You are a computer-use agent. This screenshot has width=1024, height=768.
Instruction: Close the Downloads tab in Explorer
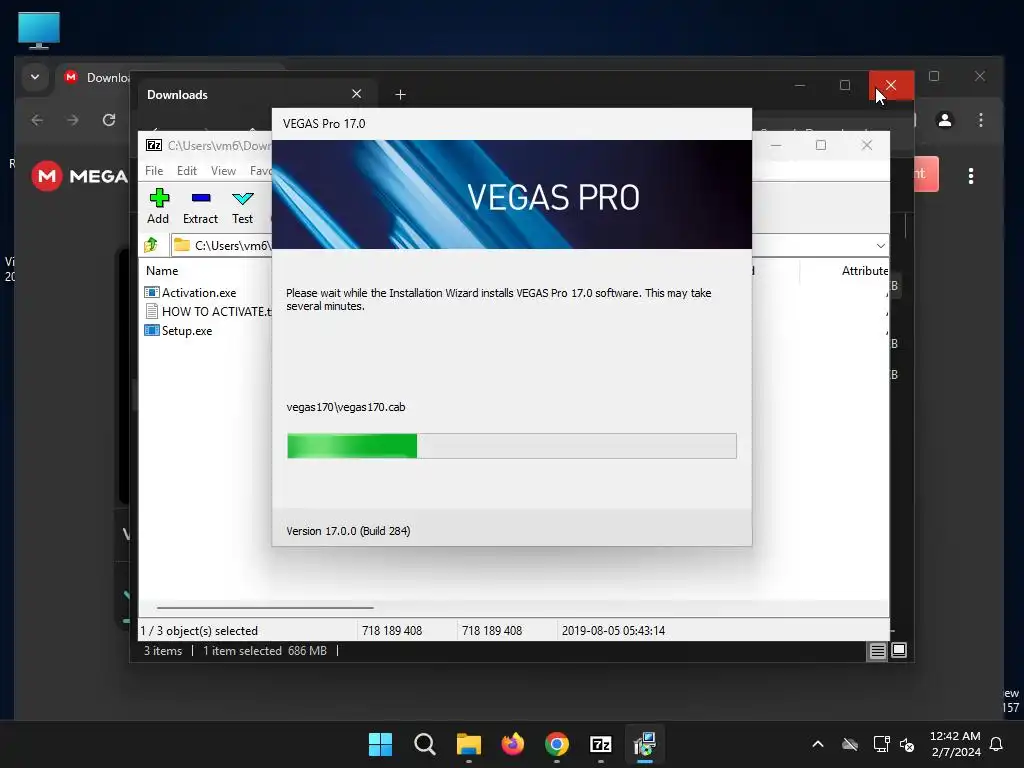click(x=357, y=94)
